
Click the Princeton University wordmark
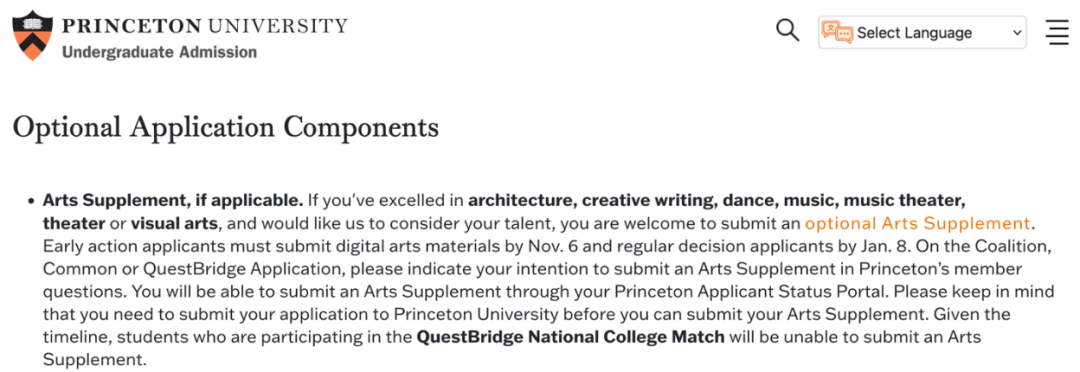pos(205,27)
